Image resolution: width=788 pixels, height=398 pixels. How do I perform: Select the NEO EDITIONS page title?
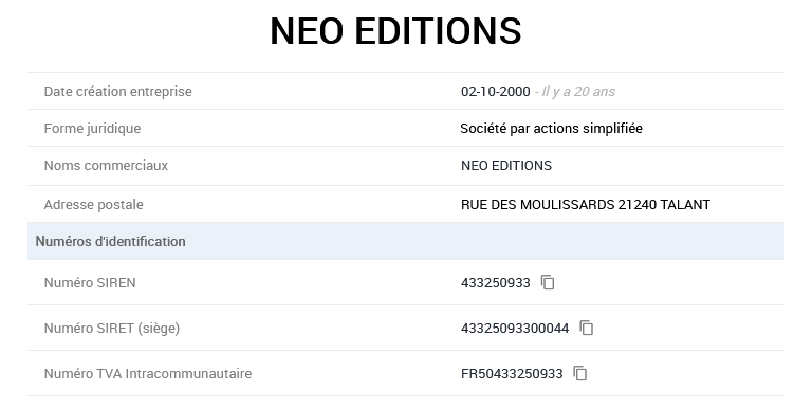(x=396, y=31)
